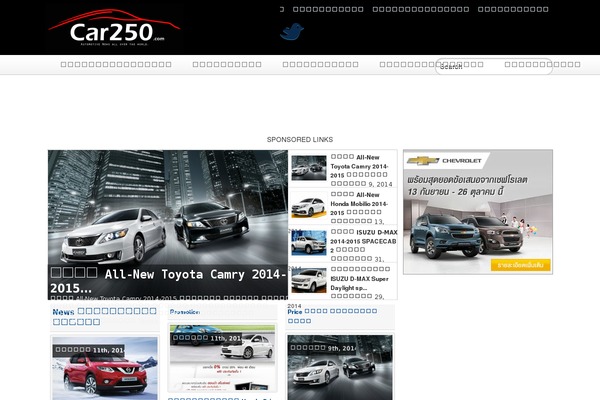Screen dimensions: 600x400
Task: Select the white ISUZU D-MAX Super Daylight thumbnail
Action: (309, 280)
